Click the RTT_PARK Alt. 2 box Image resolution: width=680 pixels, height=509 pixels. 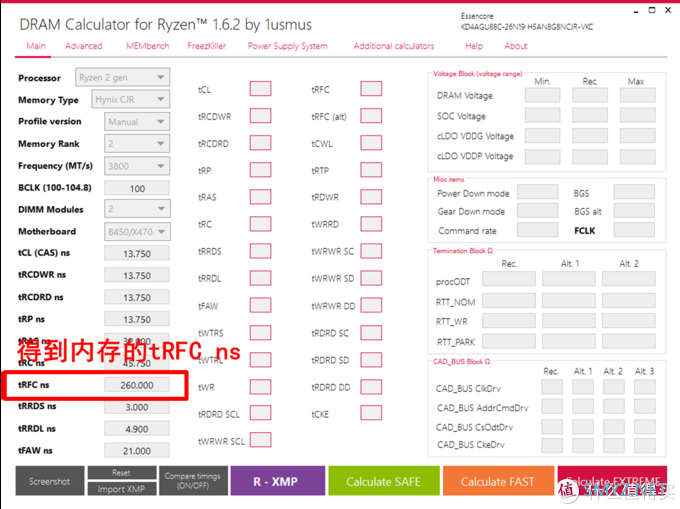(x=629, y=341)
